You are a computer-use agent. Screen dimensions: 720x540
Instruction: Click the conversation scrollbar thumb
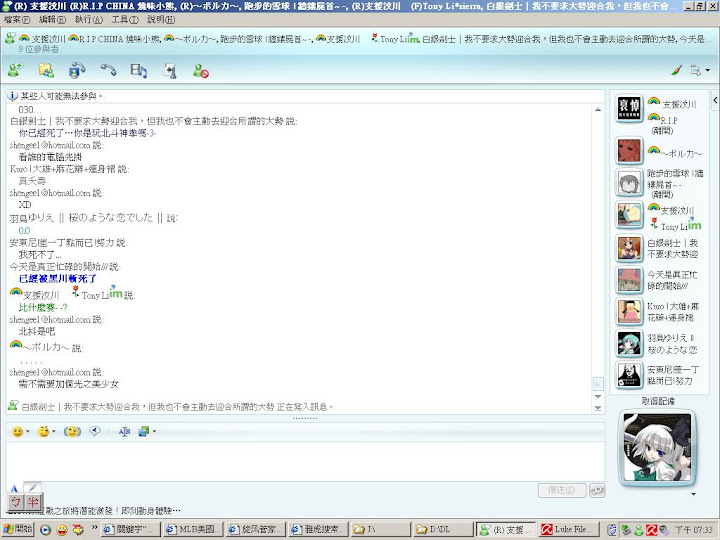[597, 383]
